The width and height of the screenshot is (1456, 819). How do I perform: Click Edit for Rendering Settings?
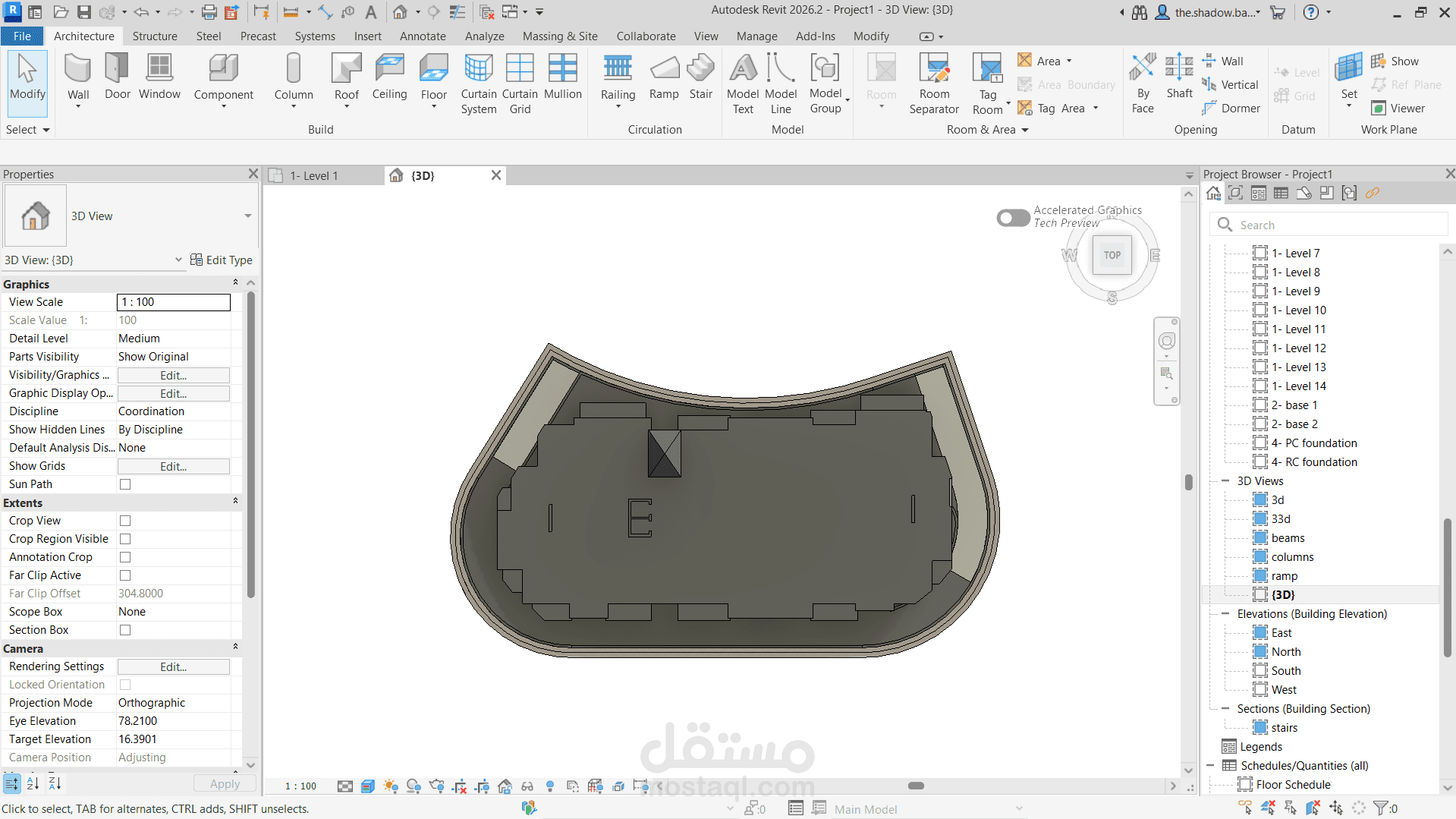point(173,667)
